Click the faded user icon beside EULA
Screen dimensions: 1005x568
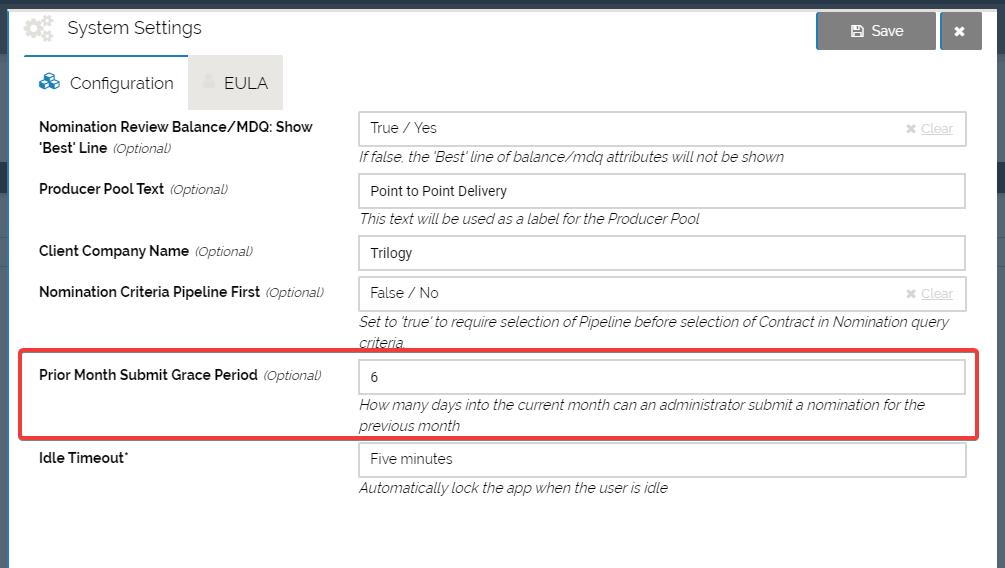pyautogui.click(x=209, y=82)
